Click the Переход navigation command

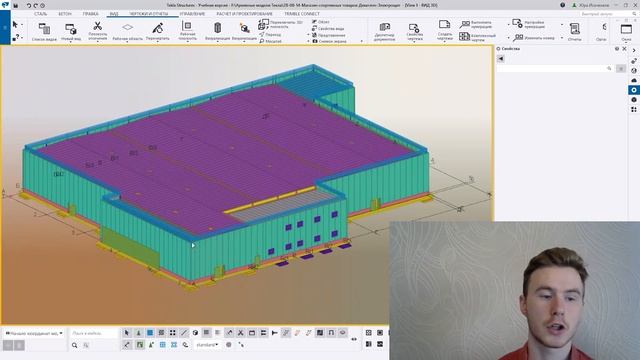tap(270, 35)
